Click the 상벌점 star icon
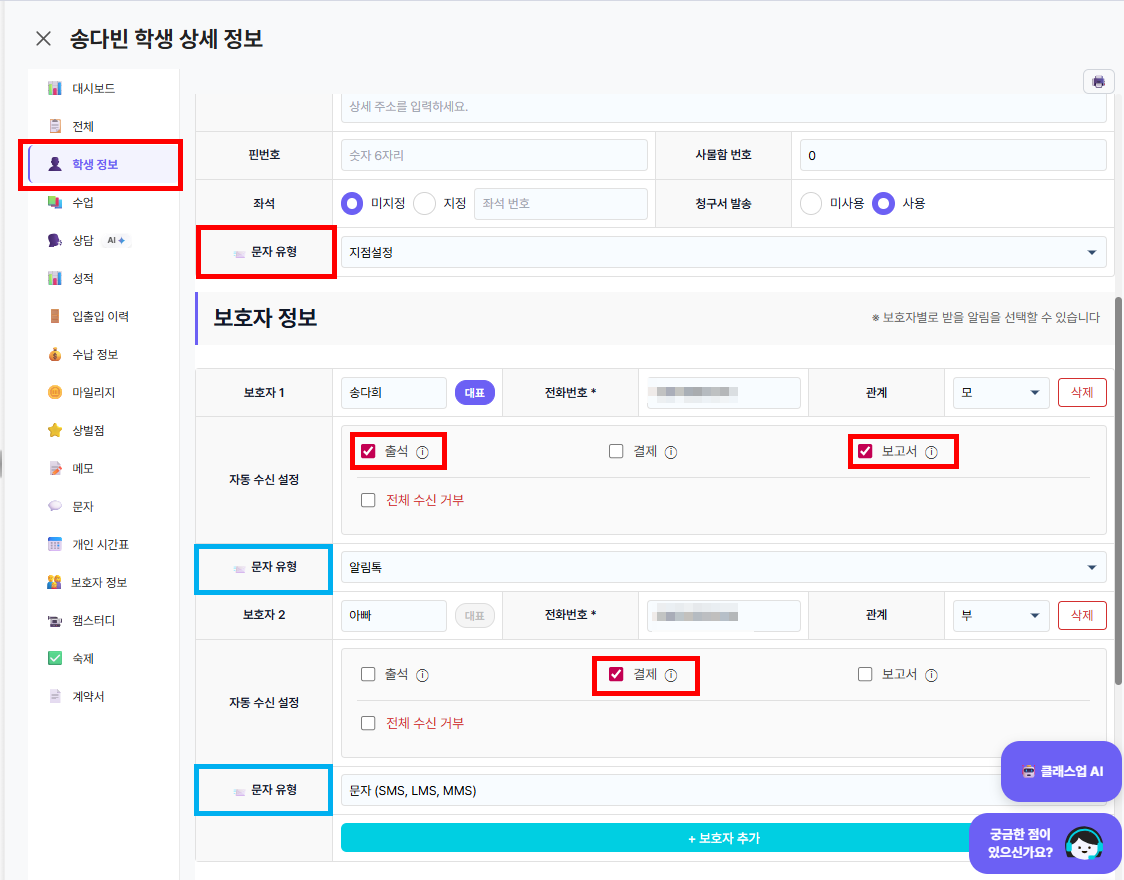 (54, 430)
